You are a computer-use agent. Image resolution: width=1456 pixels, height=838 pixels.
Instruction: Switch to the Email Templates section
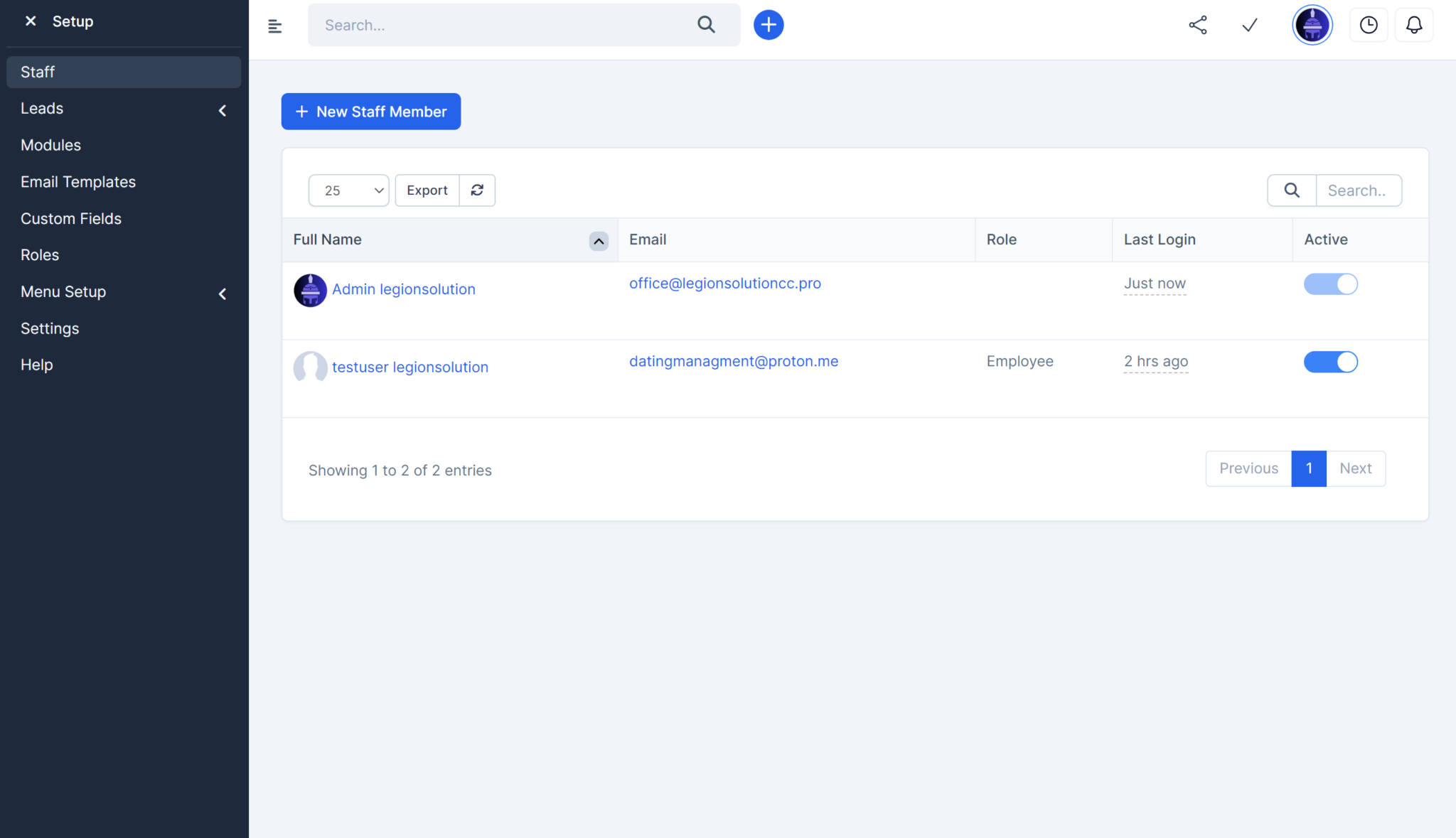(78, 181)
